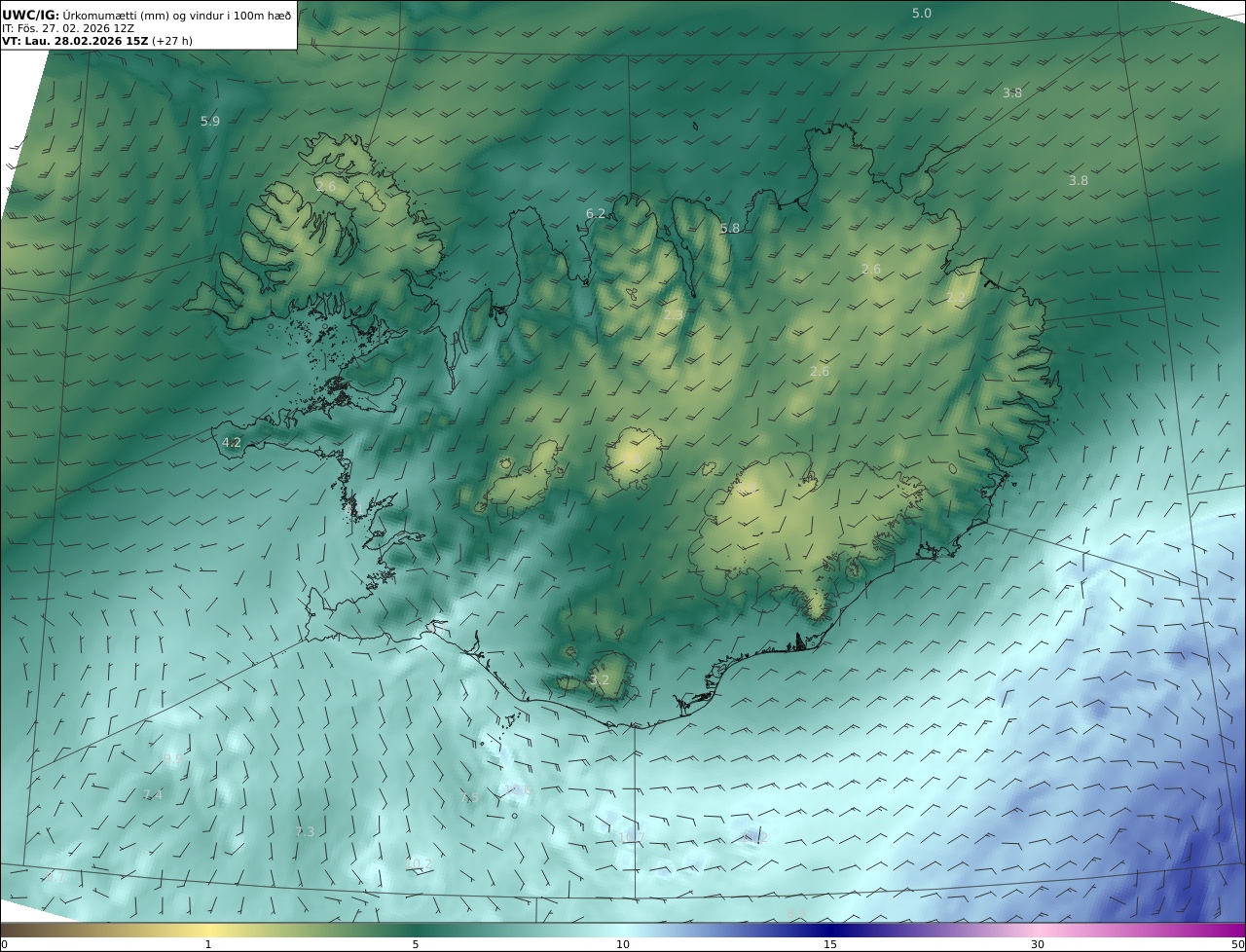Click the 3.2 value label on the southern glacier

[600, 680]
